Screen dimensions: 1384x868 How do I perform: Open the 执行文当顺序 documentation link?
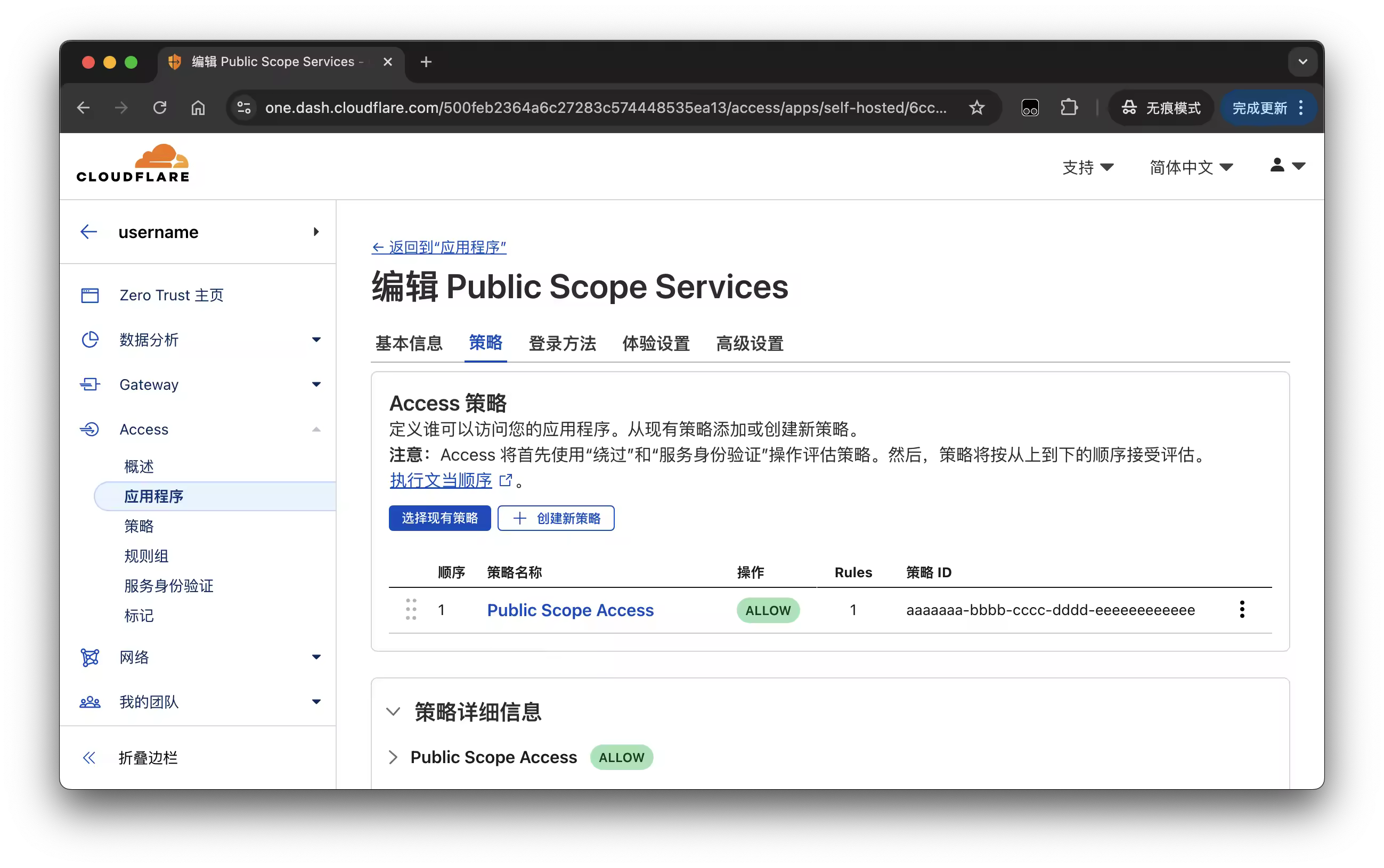coord(441,480)
